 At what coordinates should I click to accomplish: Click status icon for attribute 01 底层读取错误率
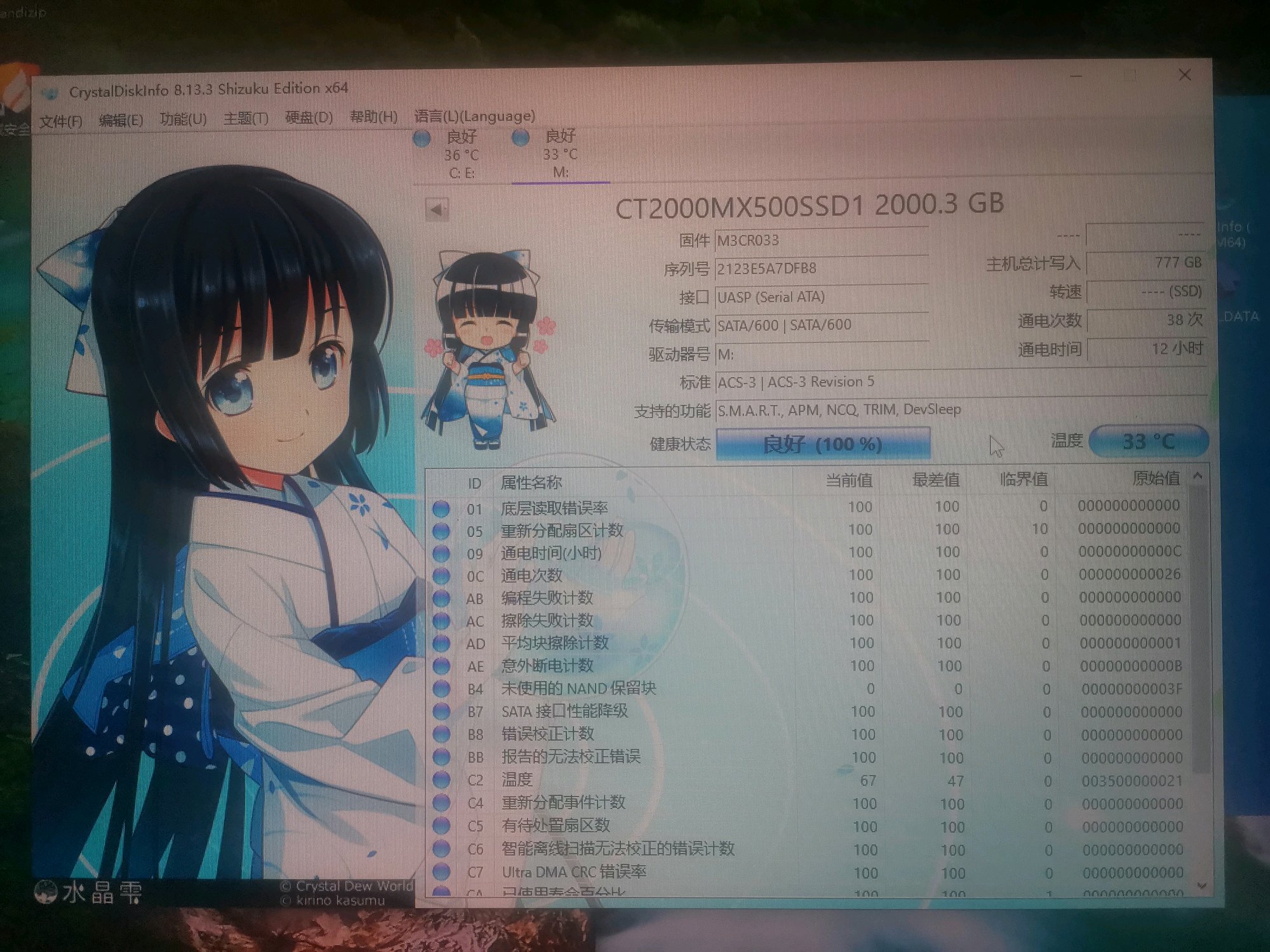coord(441,509)
